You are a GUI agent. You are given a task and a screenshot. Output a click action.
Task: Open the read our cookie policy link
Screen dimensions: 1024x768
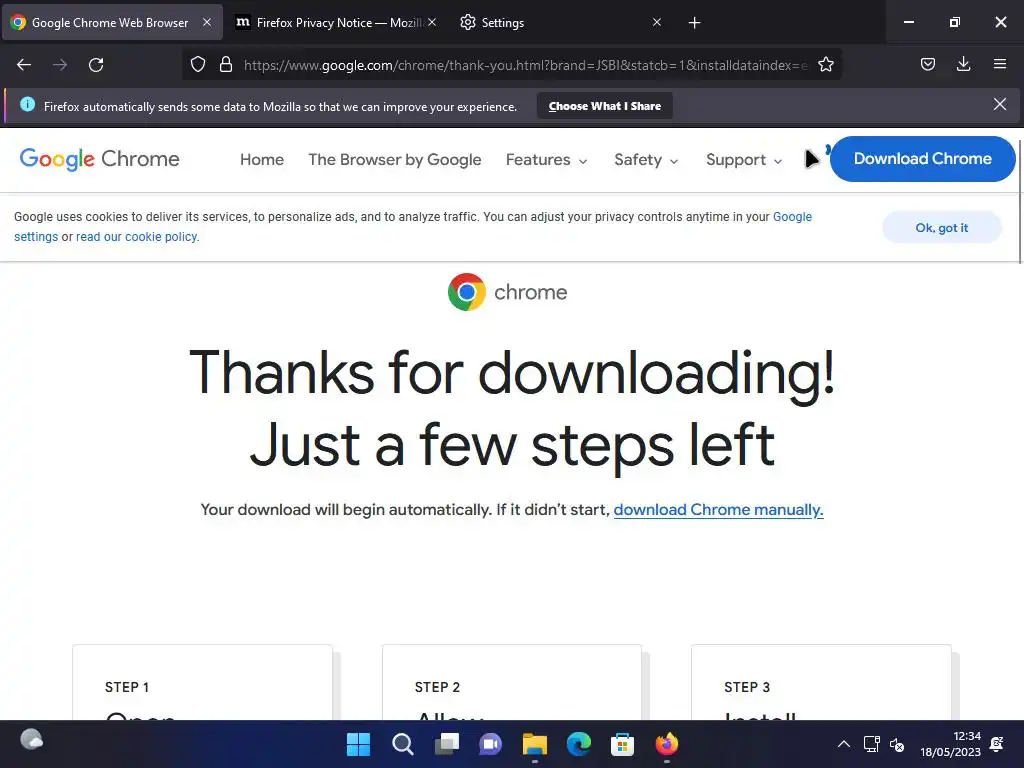(x=136, y=236)
